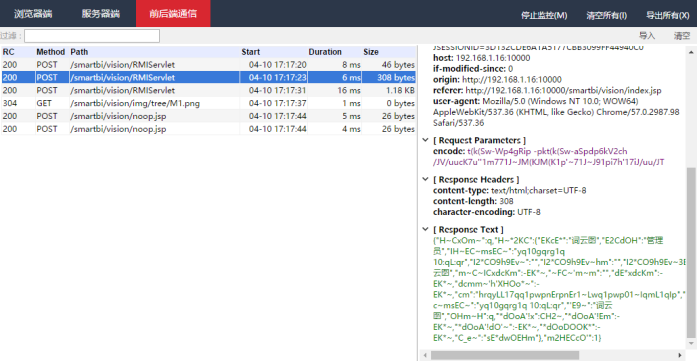Click the vertical scrollbar of details panel

691,253
